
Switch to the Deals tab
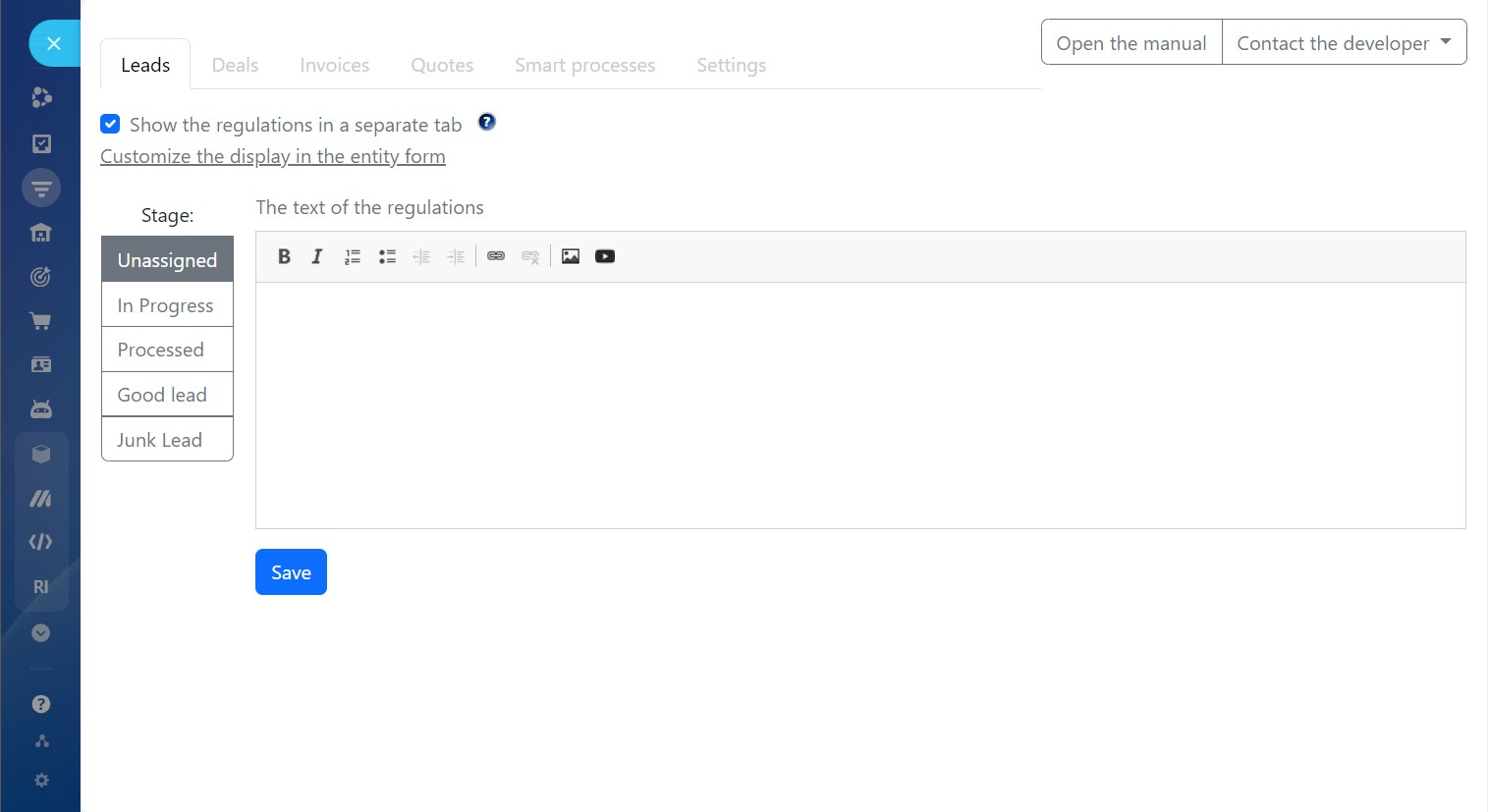[235, 66]
